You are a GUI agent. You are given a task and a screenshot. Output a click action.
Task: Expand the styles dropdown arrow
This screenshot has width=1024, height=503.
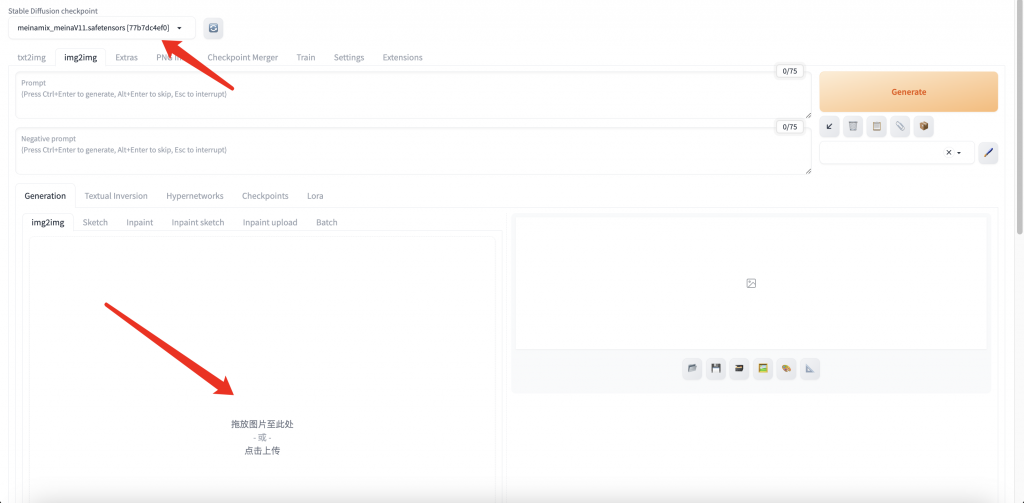point(960,153)
